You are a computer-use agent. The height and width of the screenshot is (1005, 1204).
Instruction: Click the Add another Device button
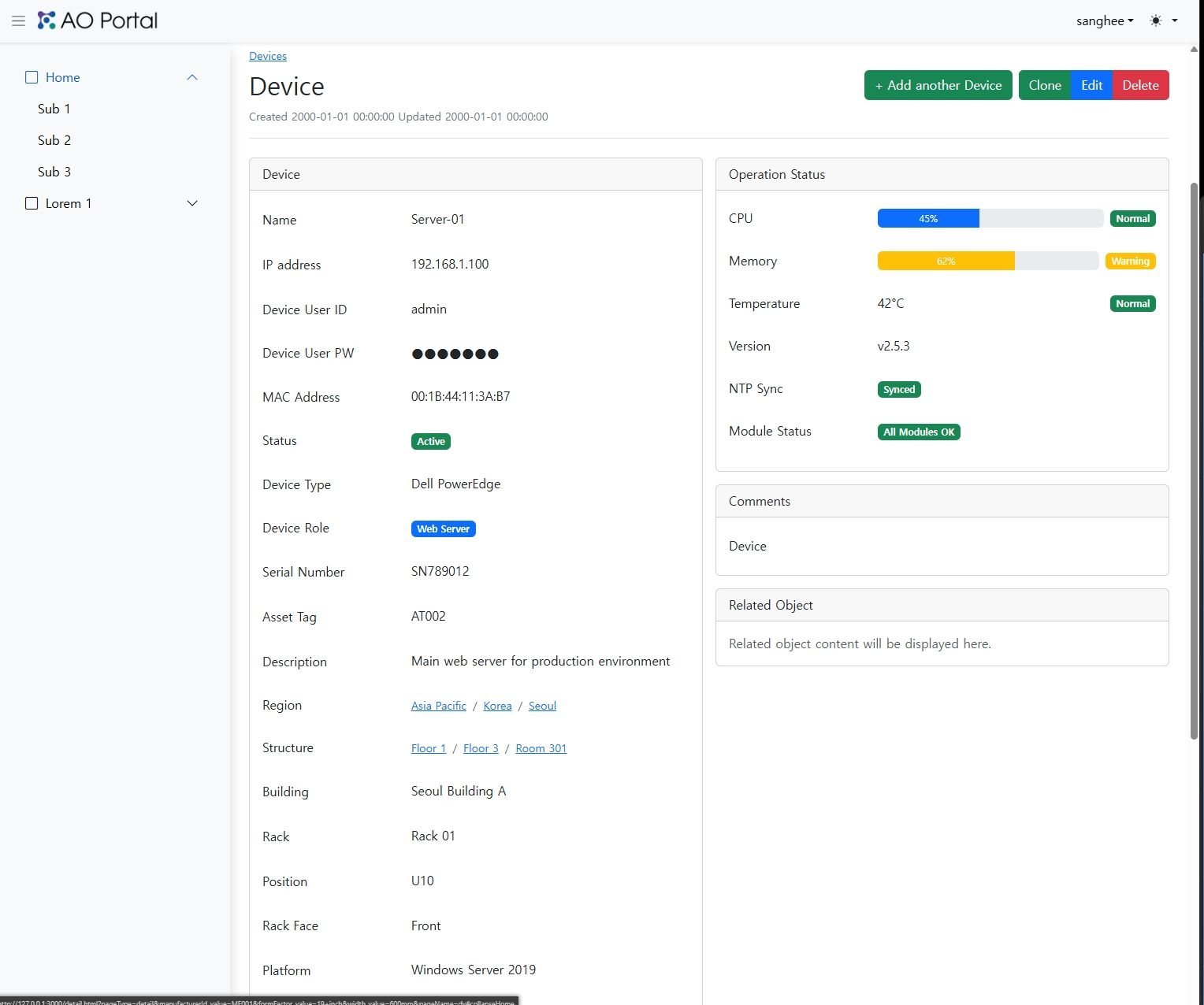pyautogui.click(x=938, y=85)
